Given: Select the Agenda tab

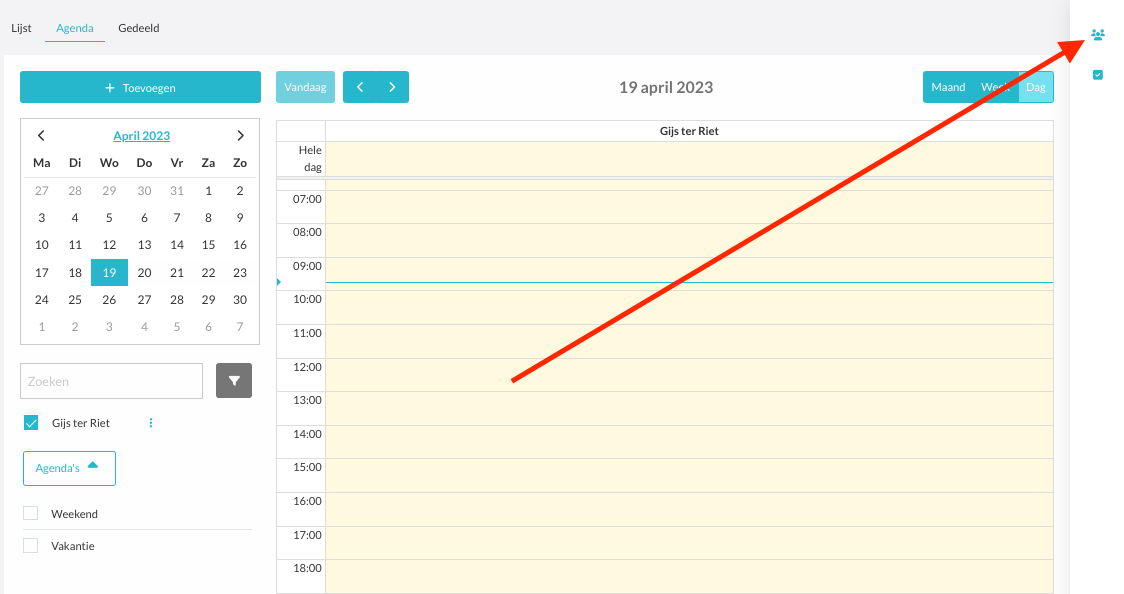Looking at the screenshot, I should tap(75, 28).
